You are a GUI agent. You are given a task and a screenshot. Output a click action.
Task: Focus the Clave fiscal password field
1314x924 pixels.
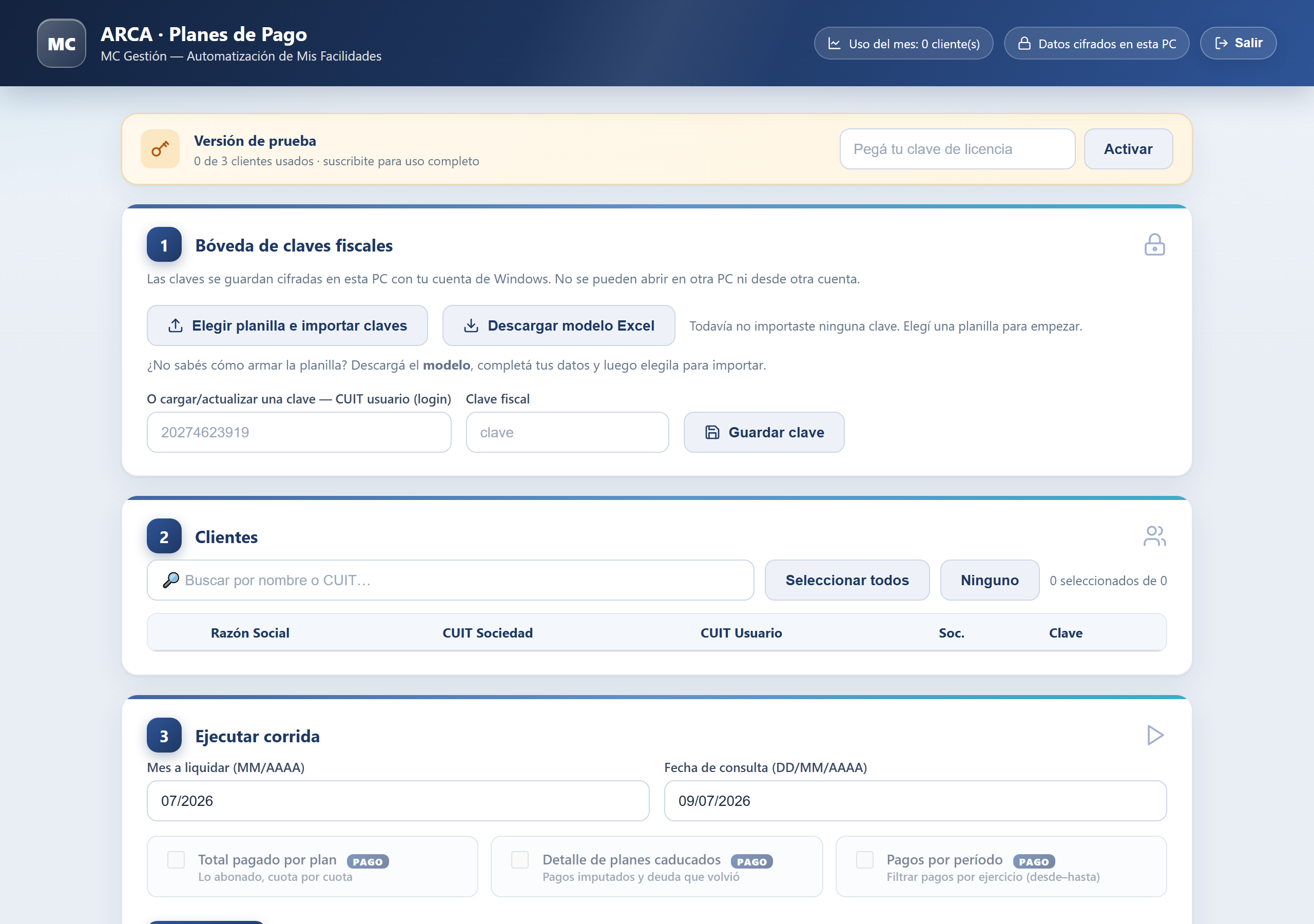tap(567, 432)
